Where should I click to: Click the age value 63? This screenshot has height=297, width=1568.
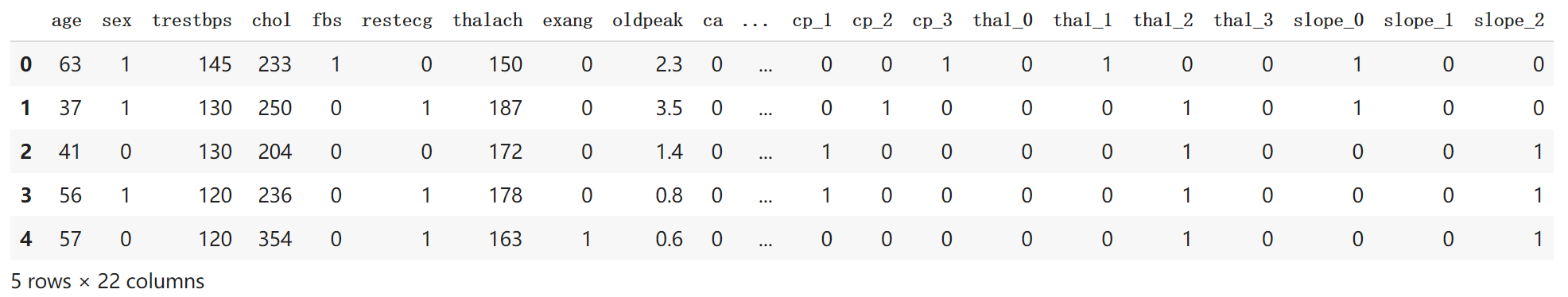pyautogui.click(x=70, y=64)
